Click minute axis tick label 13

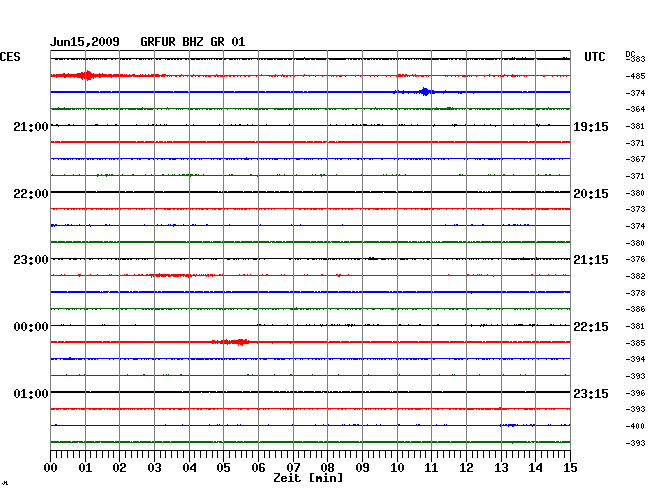501,468
